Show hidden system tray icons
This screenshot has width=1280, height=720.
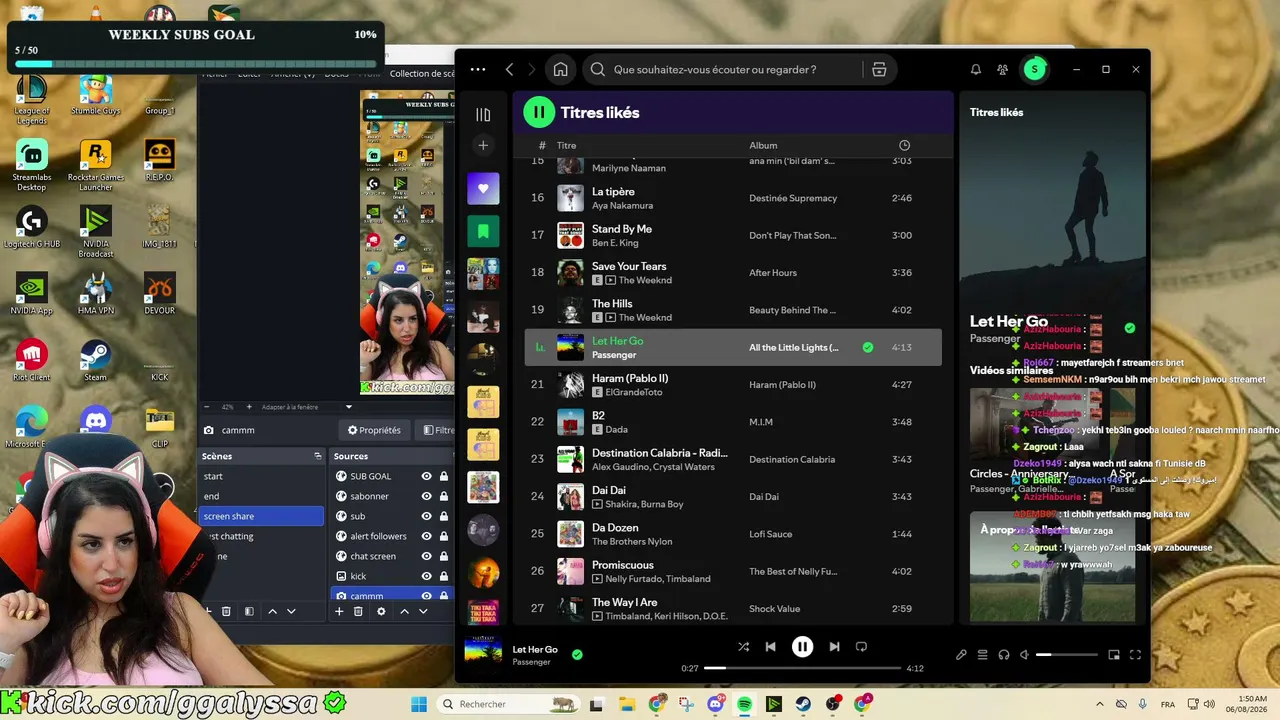1100,704
